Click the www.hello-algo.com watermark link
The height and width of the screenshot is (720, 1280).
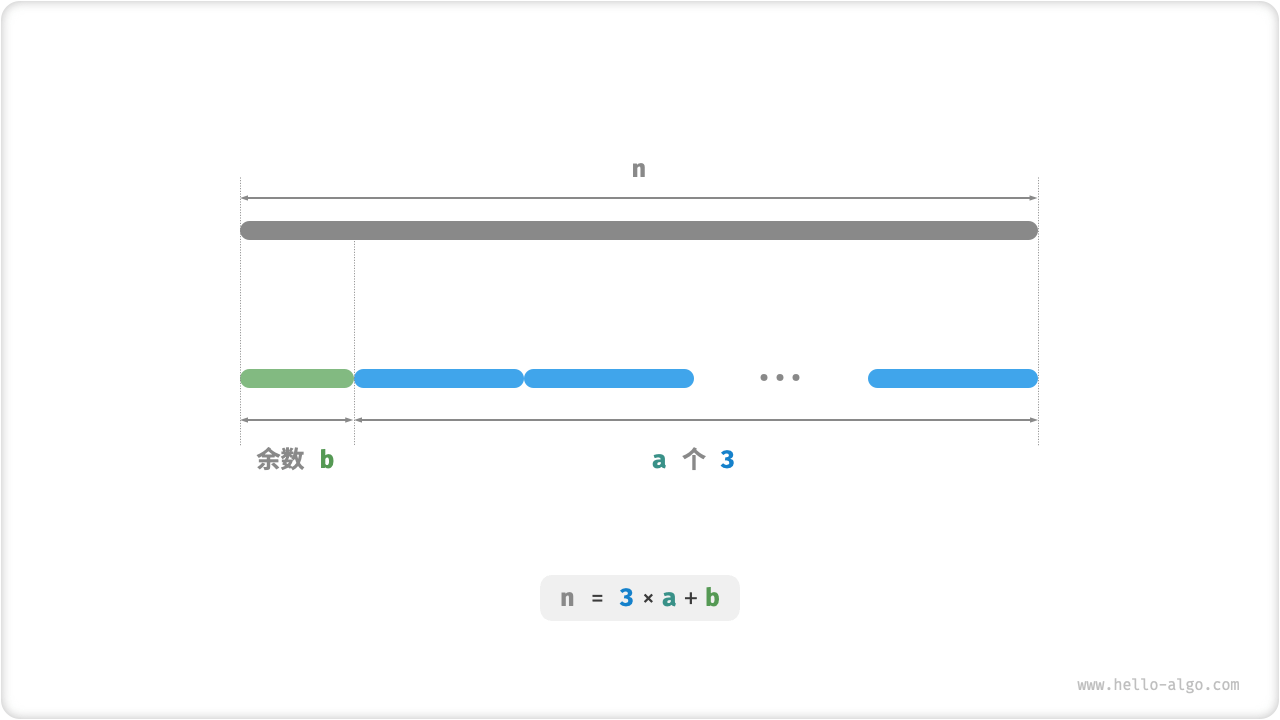(1158, 685)
